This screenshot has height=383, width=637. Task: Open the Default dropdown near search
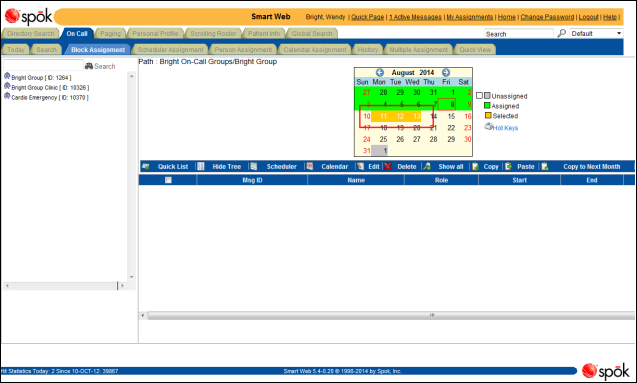[x=596, y=33]
